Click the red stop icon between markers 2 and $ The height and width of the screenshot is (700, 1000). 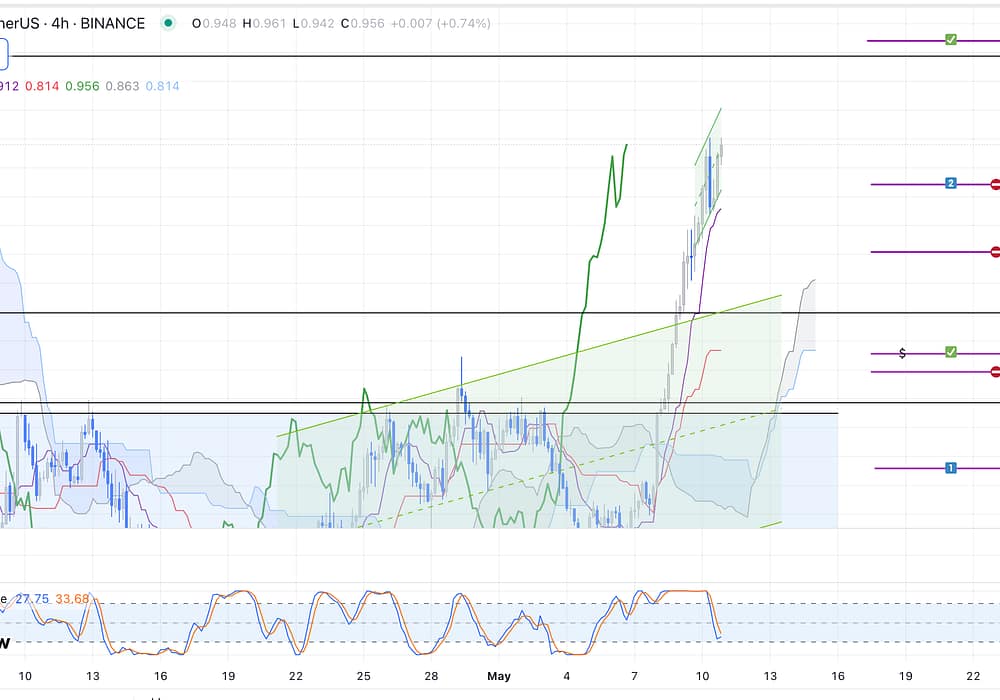tap(995, 252)
